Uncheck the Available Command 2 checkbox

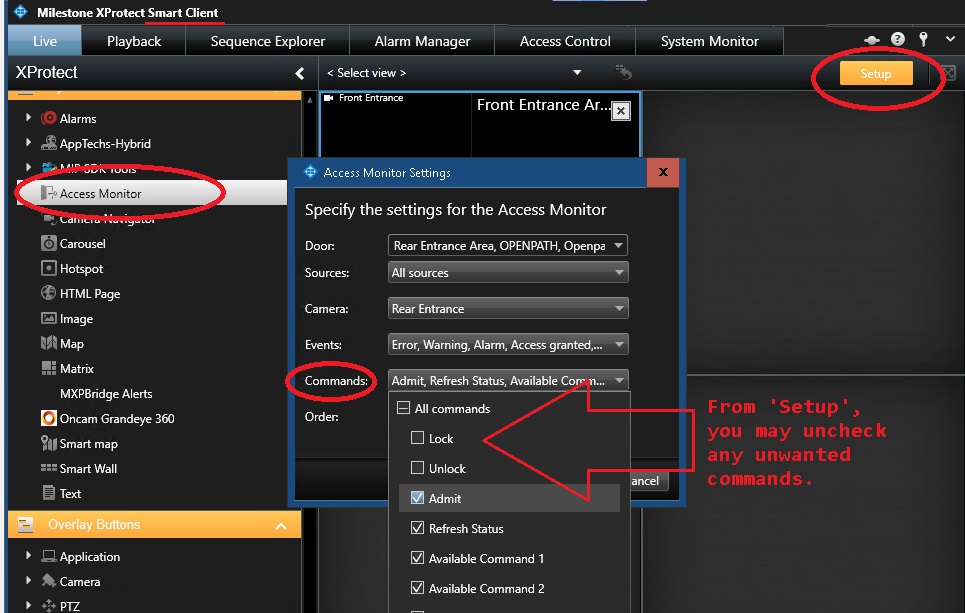pyautogui.click(x=417, y=588)
